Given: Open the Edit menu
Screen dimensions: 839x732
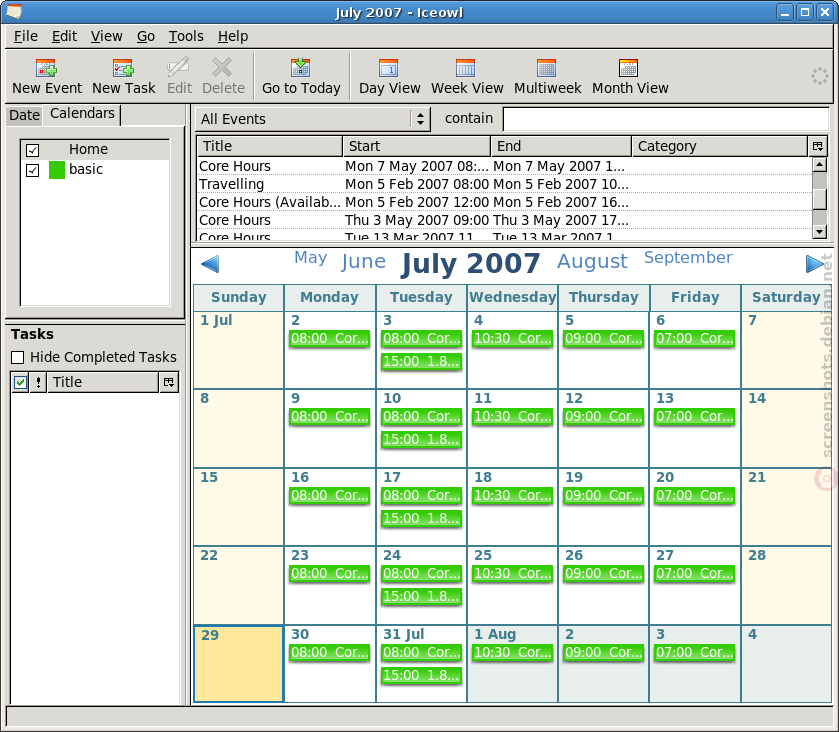Looking at the screenshot, I should 64,36.
